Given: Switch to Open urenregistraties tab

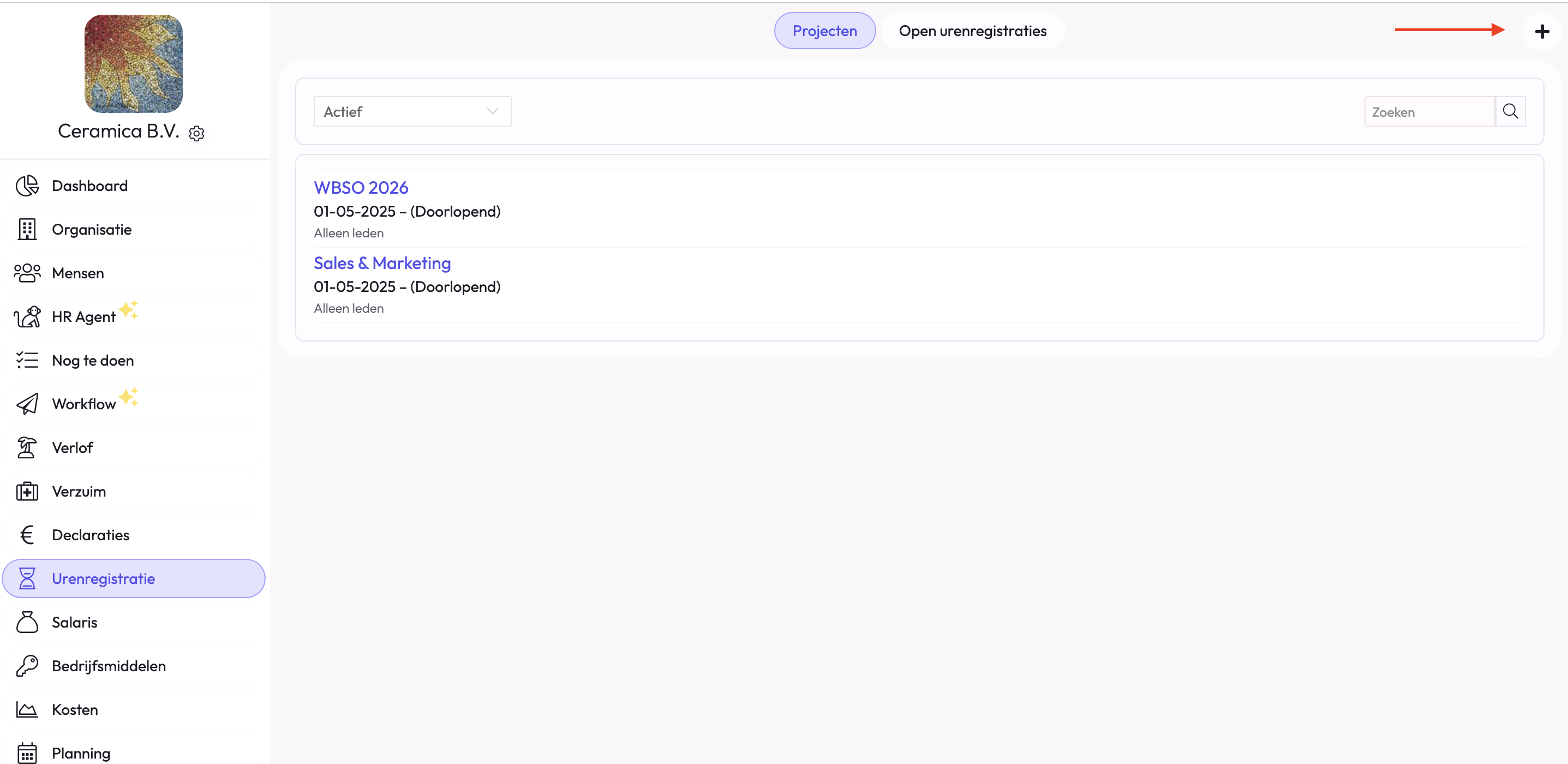Looking at the screenshot, I should click(x=972, y=31).
